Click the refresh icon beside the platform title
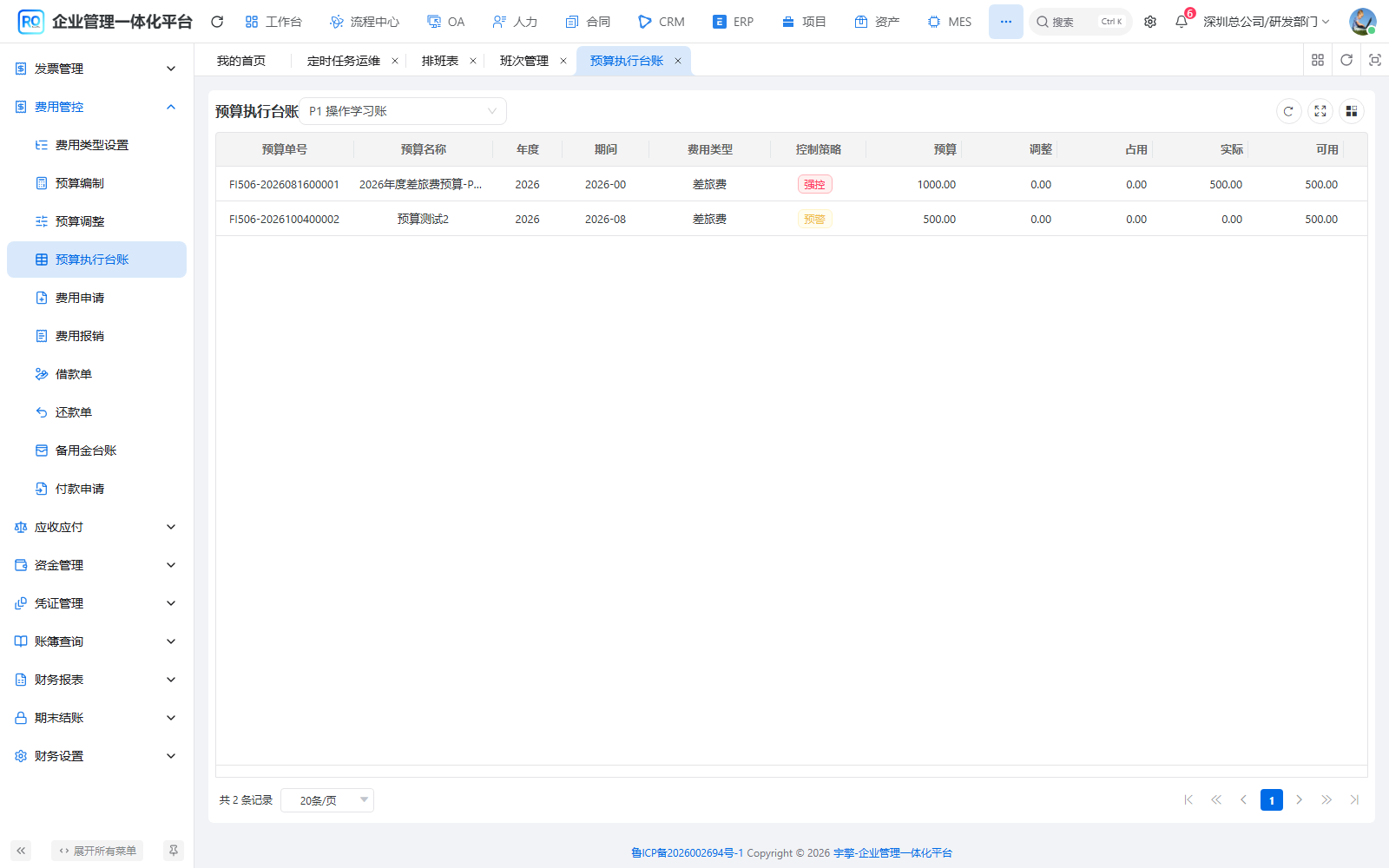The height and width of the screenshot is (868, 1389). 217,22
